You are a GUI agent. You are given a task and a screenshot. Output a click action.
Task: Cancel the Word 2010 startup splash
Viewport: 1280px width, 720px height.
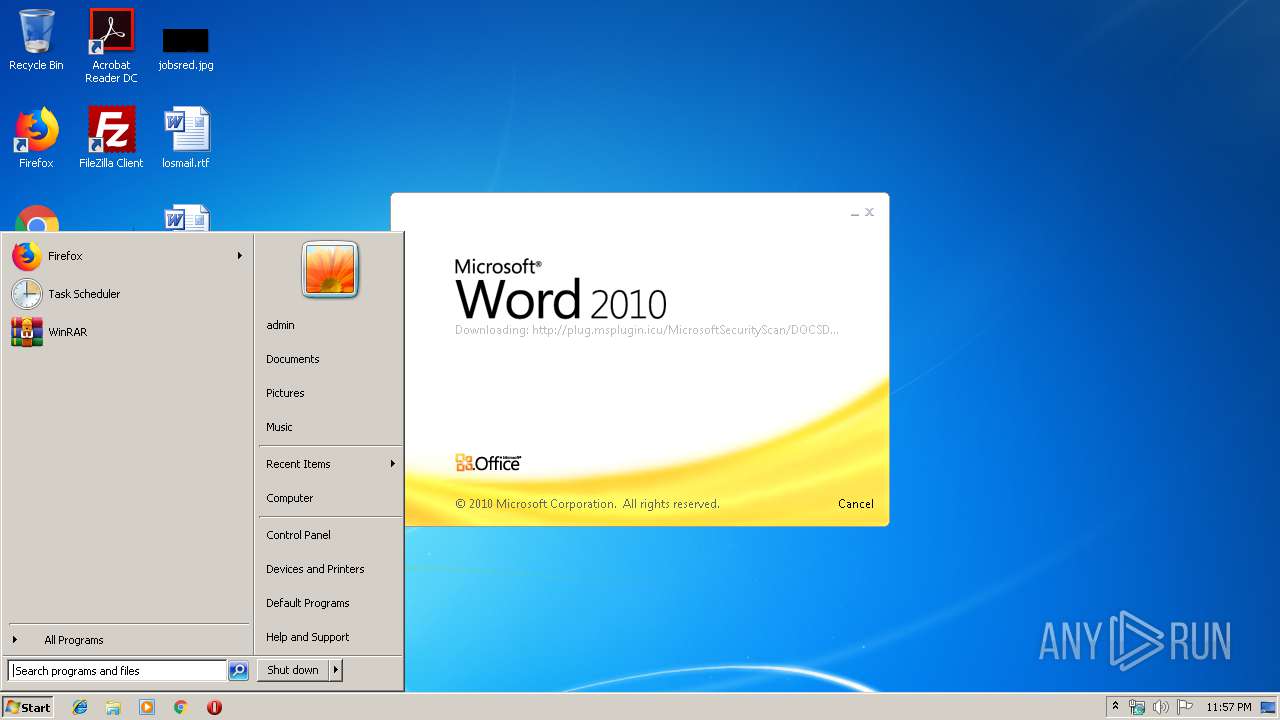(856, 504)
